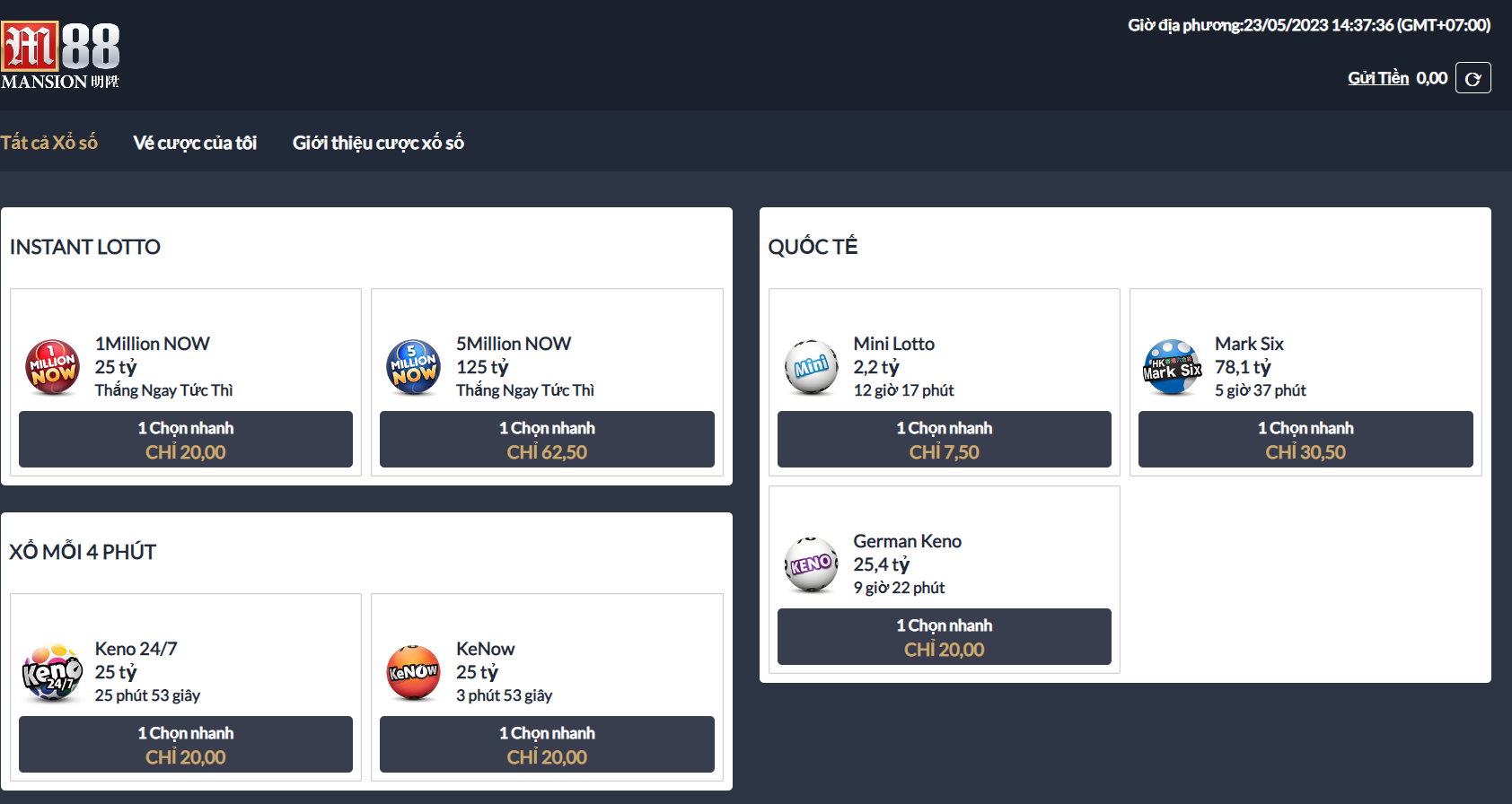The image size is (1512, 804).
Task: Open the 5Million NOW blue ball icon
Action: pyautogui.click(x=414, y=367)
